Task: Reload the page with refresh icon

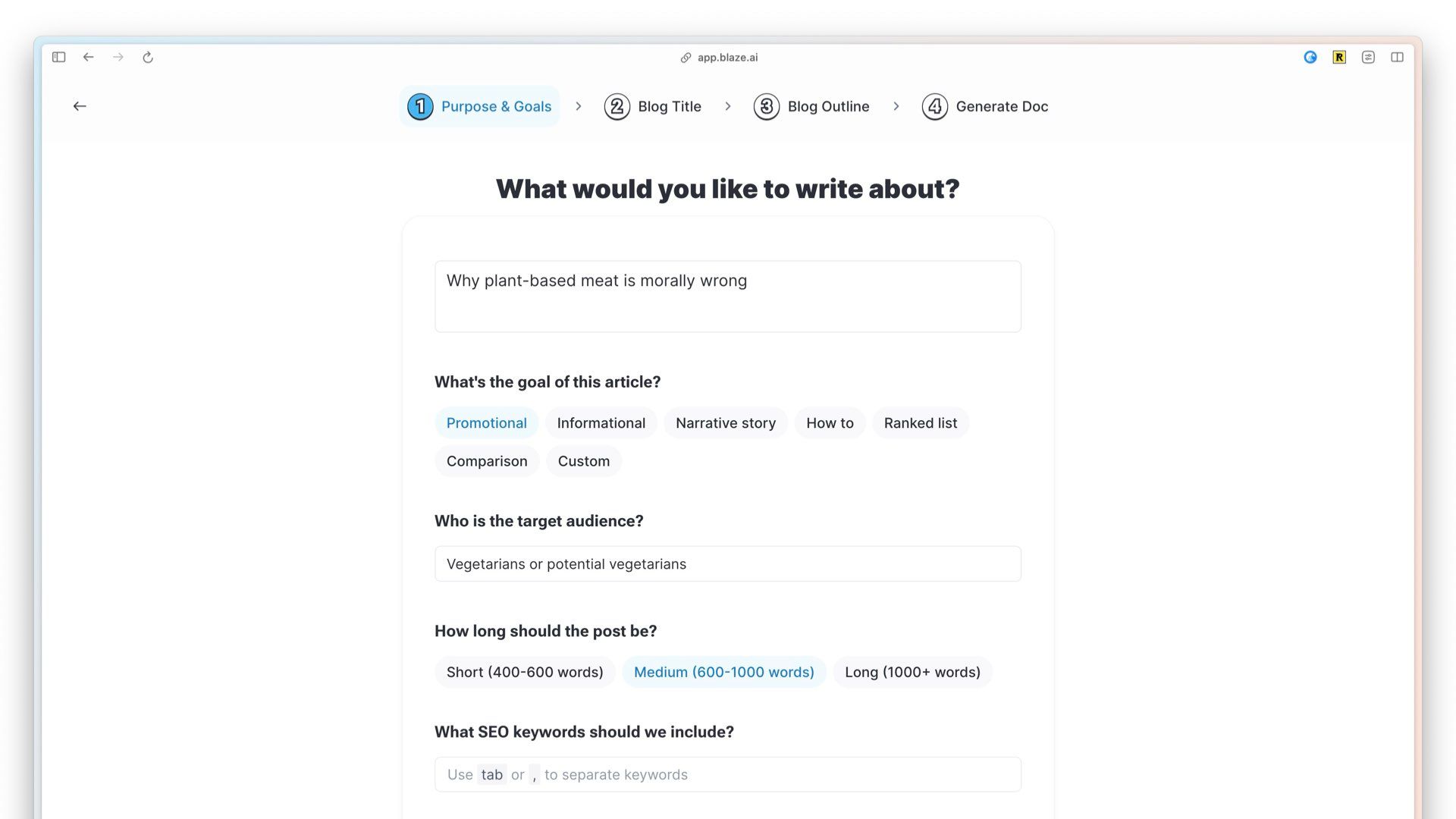Action: (148, 57)
